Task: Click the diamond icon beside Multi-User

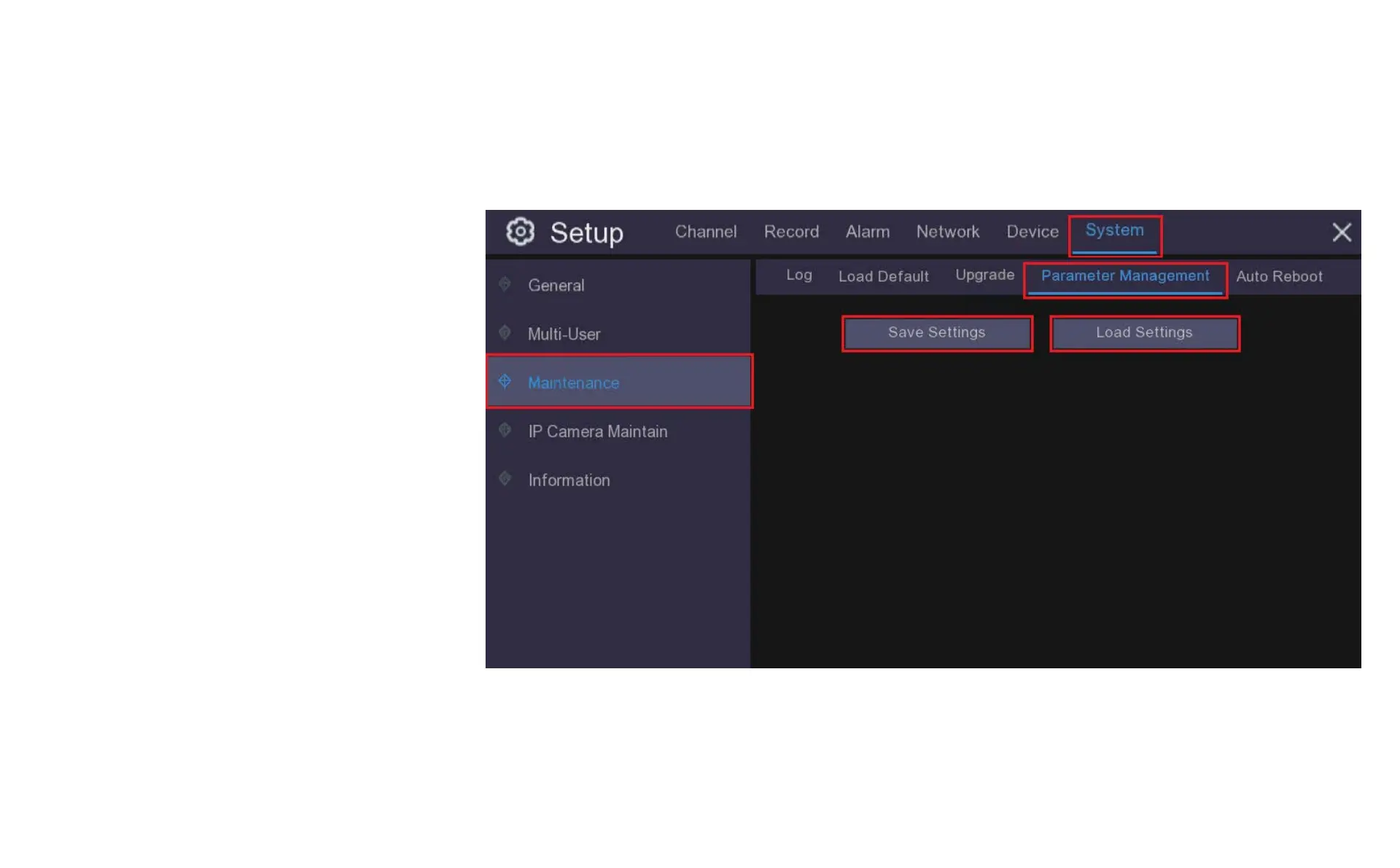Action: [x=505, y=333]
